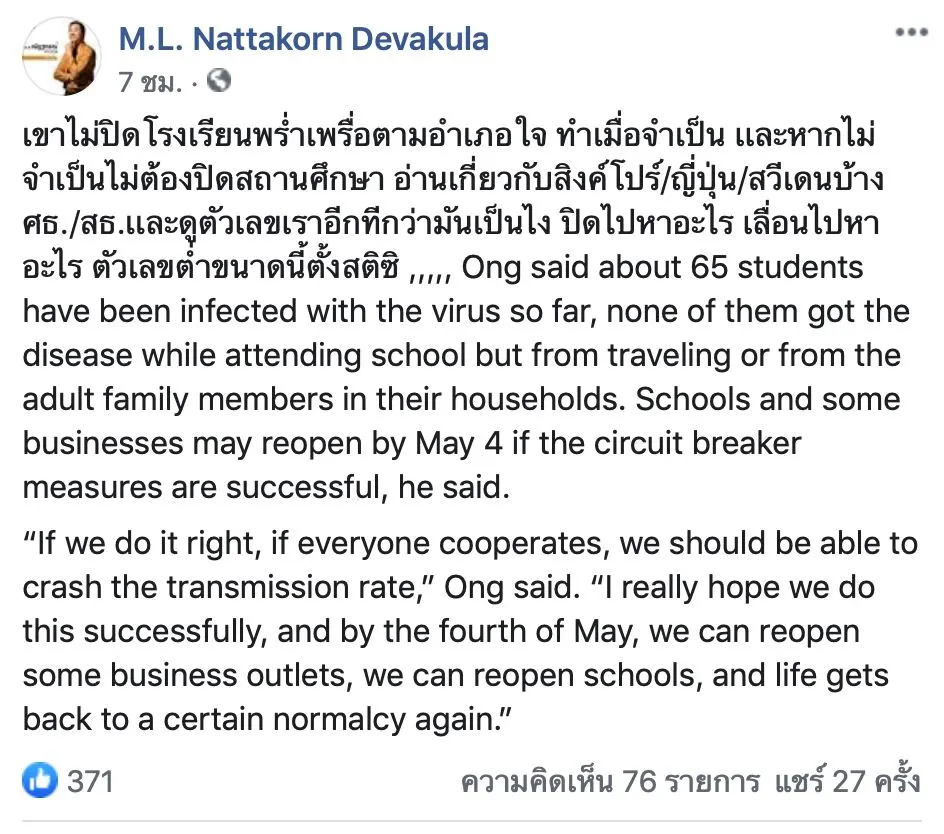944x834 pixels.
Task: Click the Thai text first line of post
Action: [x=449, y=136]
